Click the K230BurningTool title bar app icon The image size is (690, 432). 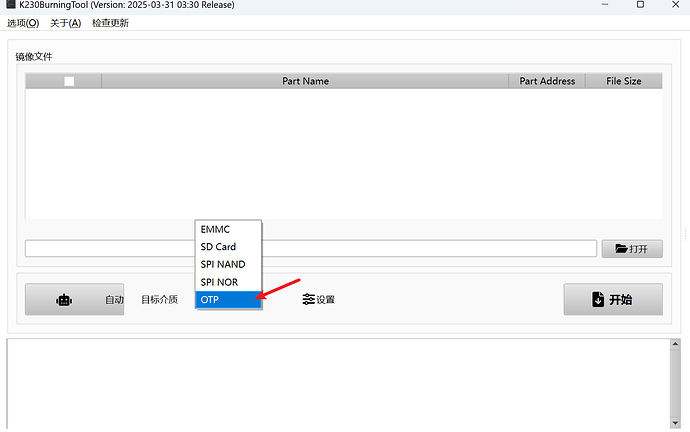10,5
